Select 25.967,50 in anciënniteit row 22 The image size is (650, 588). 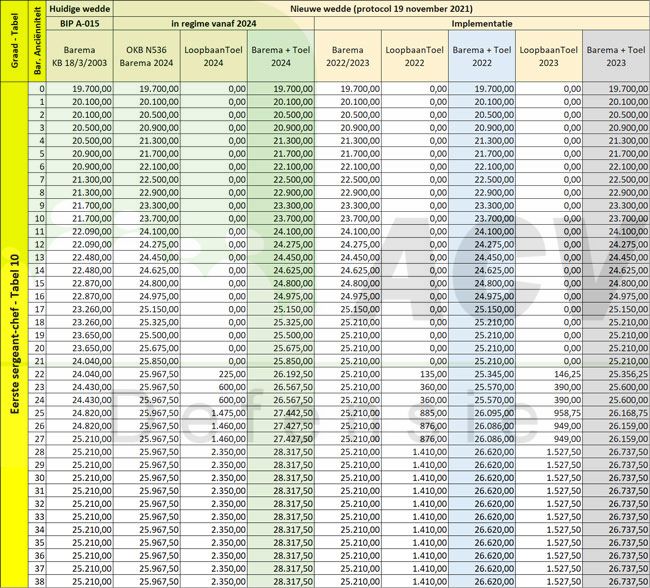click(147, 374)
